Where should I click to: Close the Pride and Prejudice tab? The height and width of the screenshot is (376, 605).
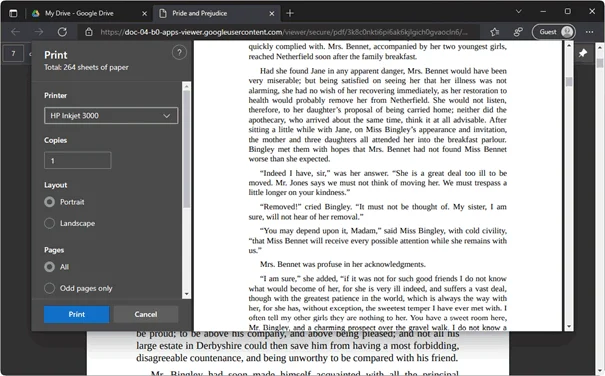[x=272, y=14]
